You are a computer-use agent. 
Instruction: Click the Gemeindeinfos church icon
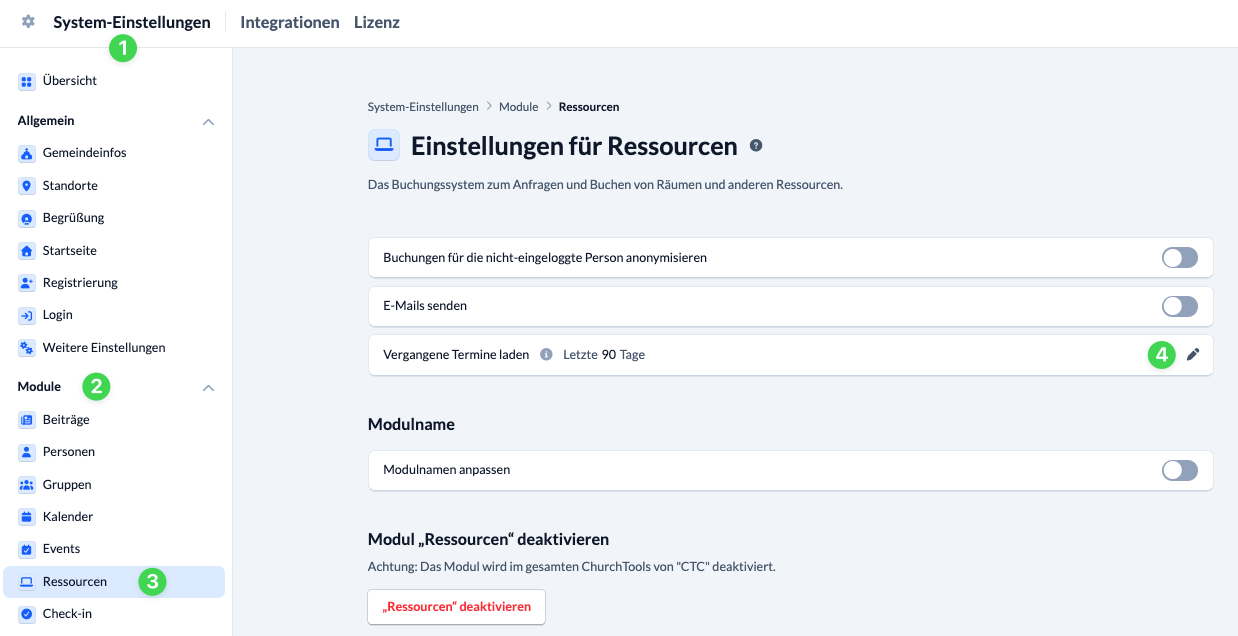27,153
